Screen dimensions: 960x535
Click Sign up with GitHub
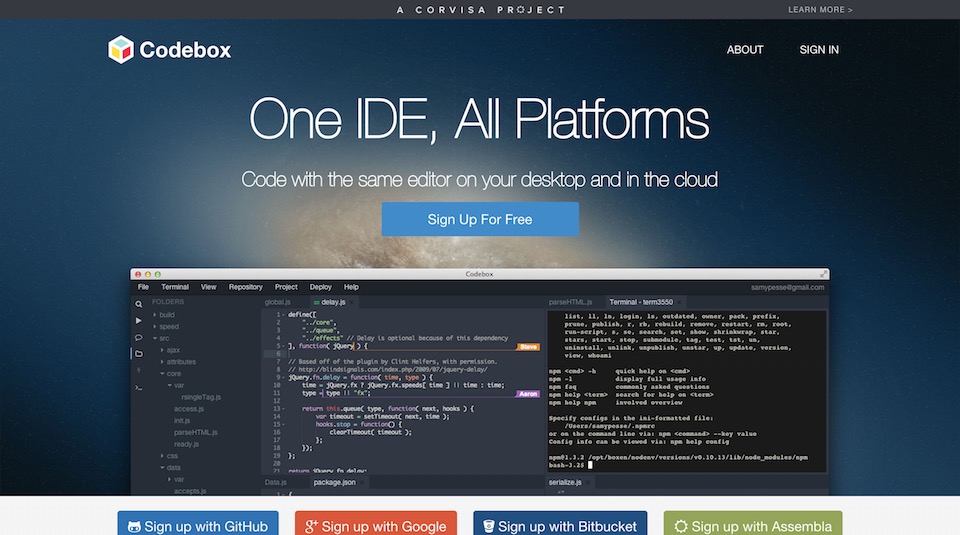[198, 525]
